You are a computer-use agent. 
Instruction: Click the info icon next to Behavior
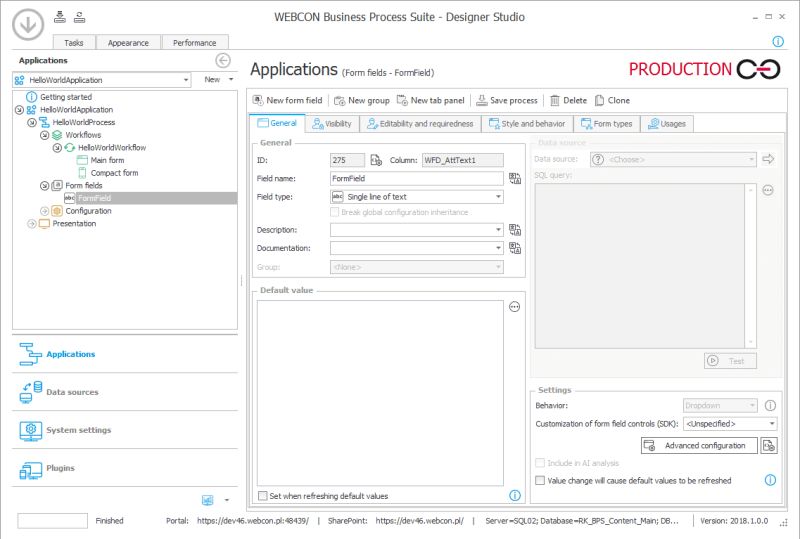pos(770,405)
